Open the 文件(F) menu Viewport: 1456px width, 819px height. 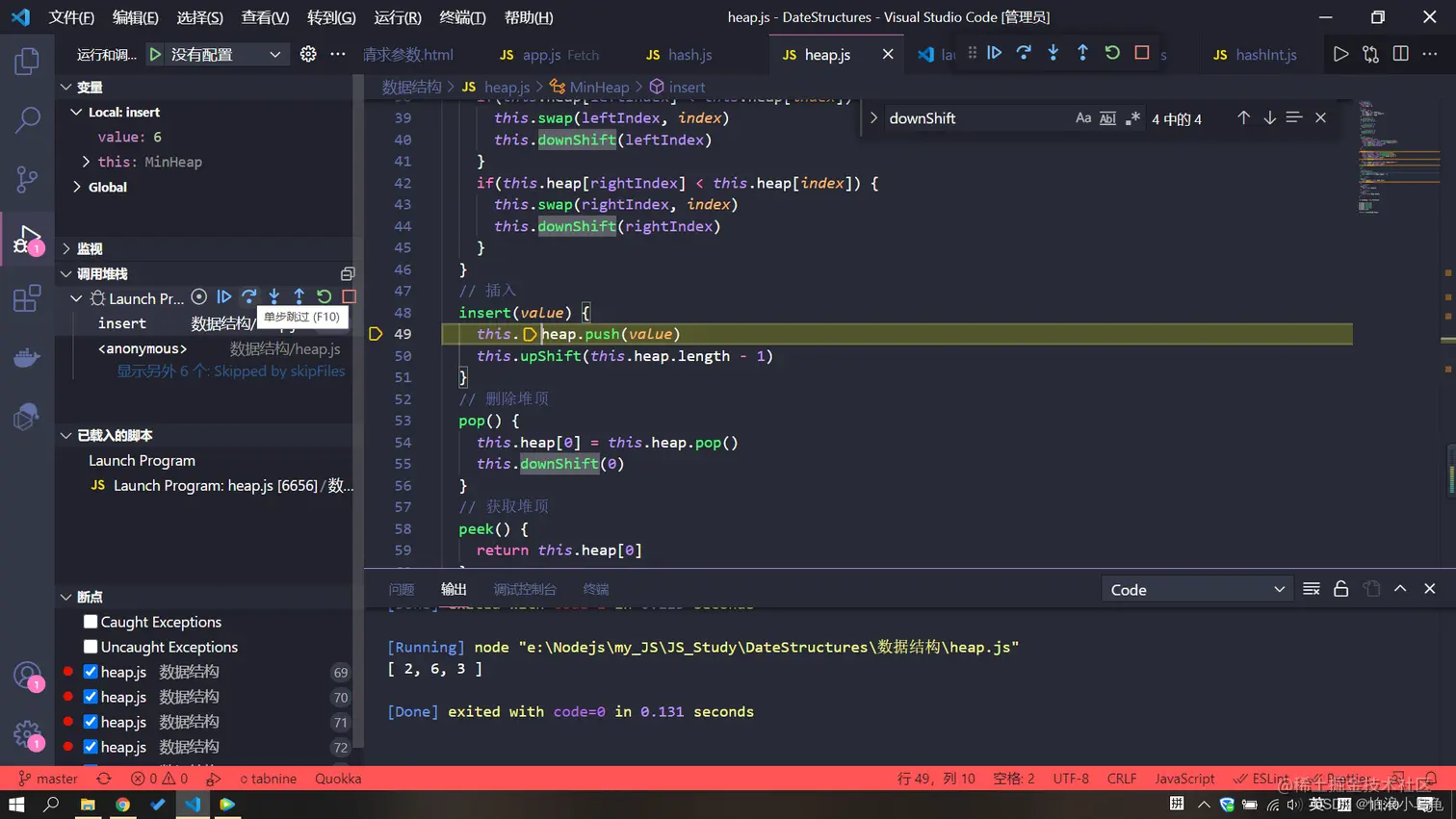71,17
